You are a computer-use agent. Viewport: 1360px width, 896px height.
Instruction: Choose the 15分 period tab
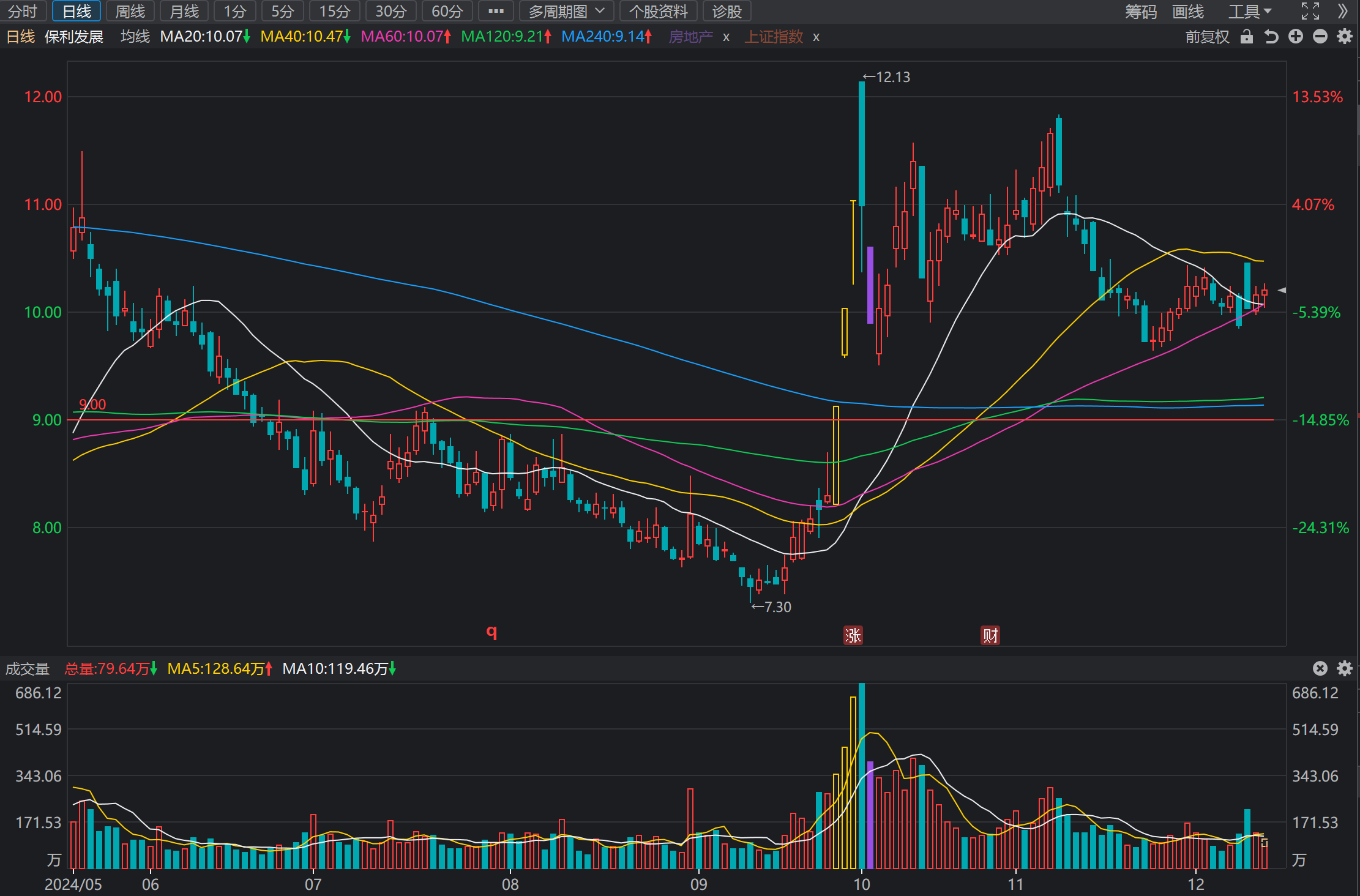(334, 11)
